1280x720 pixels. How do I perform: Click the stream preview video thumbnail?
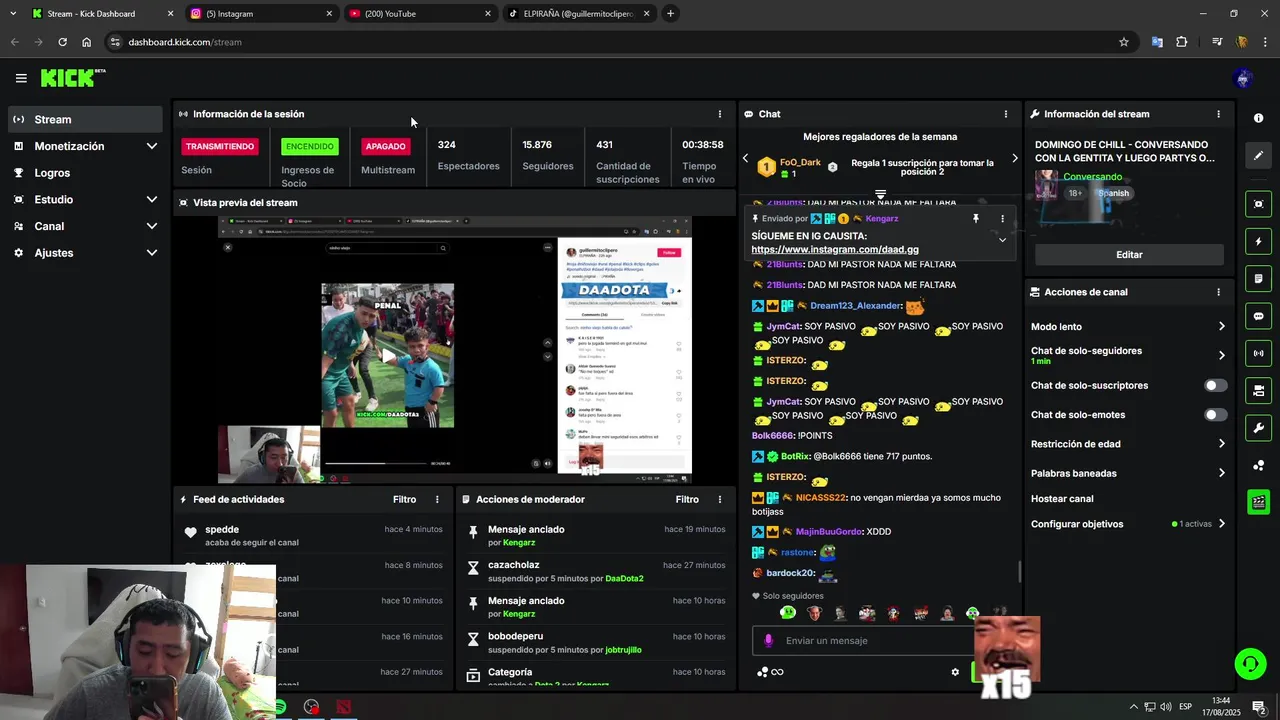click(455, 350)
